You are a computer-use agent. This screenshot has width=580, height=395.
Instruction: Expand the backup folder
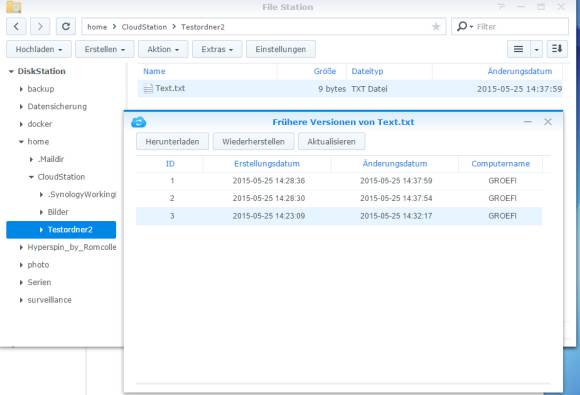pyautogui.click(x=21, y=89)
